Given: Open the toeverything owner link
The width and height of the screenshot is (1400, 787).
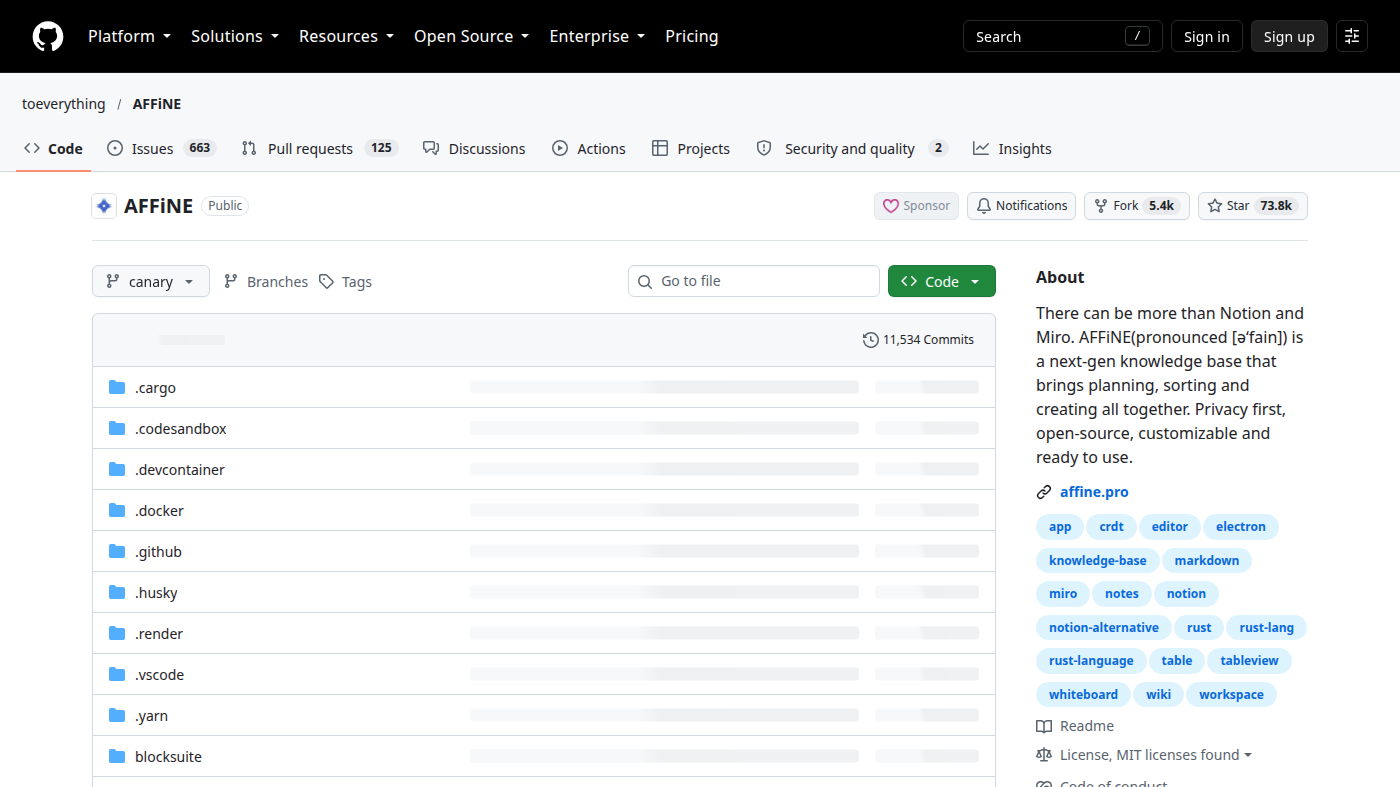Looking at the screenshot, I should [x=63, y=104].
